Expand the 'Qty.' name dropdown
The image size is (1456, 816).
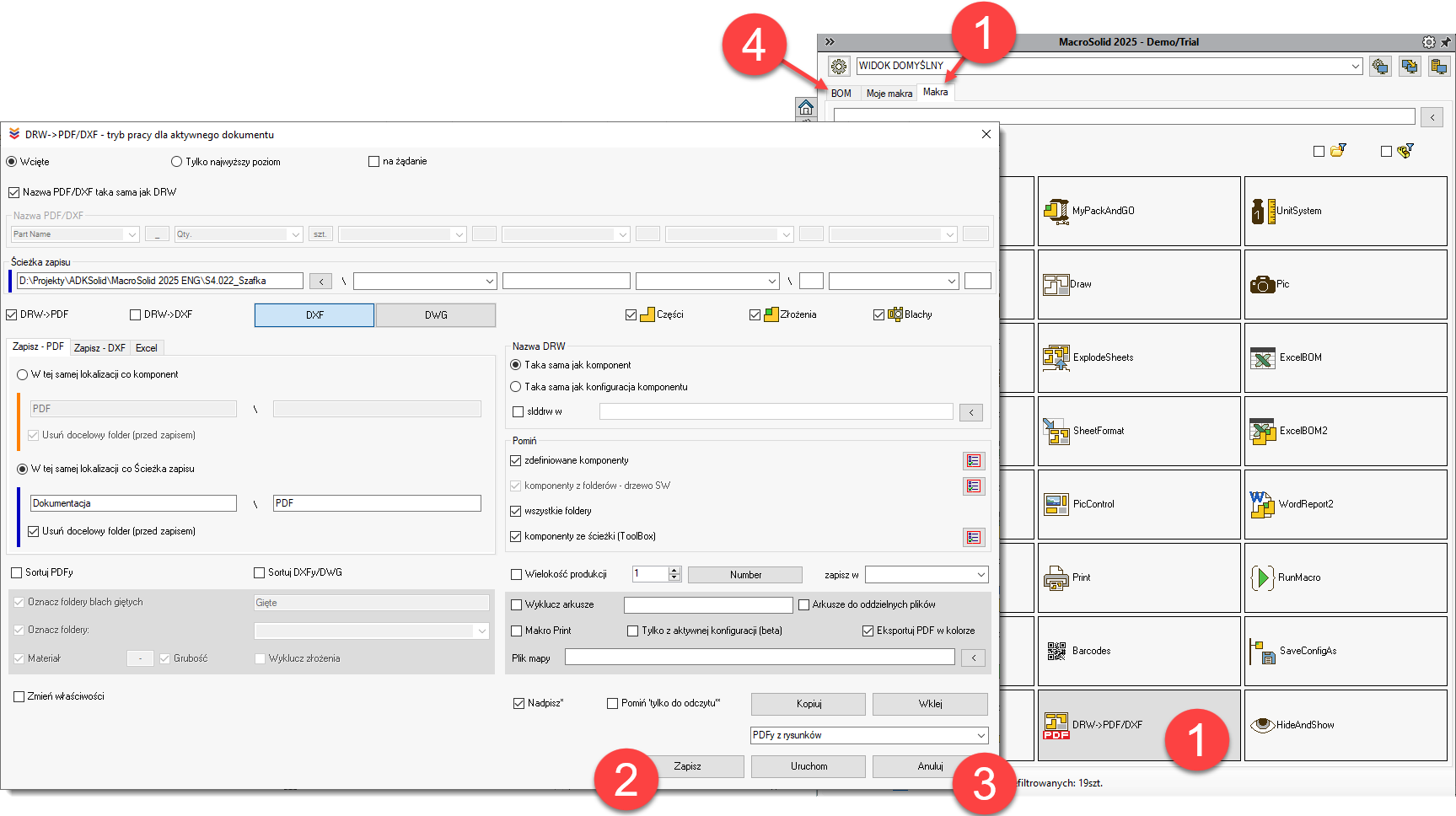[x=238, y=234]
